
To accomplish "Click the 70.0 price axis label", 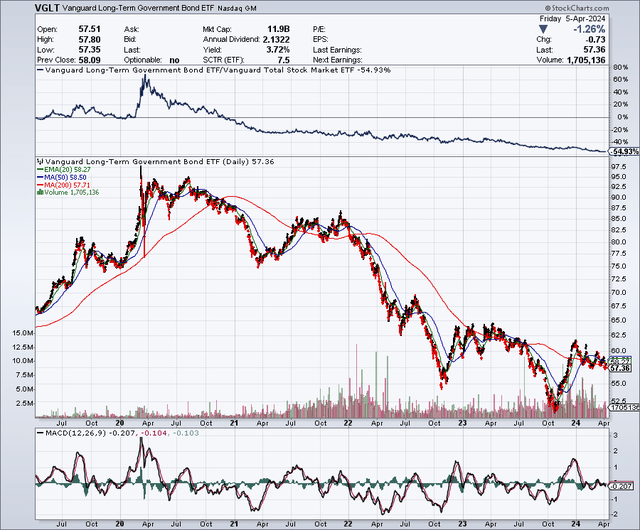I will coord(619,292).
